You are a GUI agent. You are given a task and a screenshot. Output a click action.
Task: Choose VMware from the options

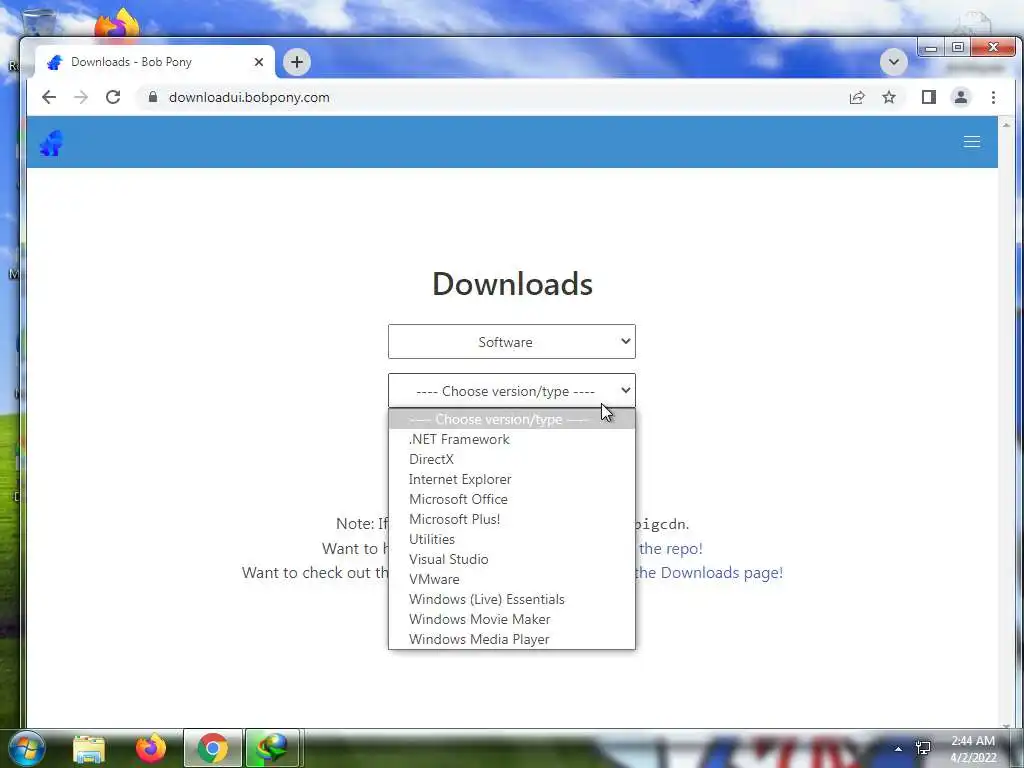click(511, 579)
